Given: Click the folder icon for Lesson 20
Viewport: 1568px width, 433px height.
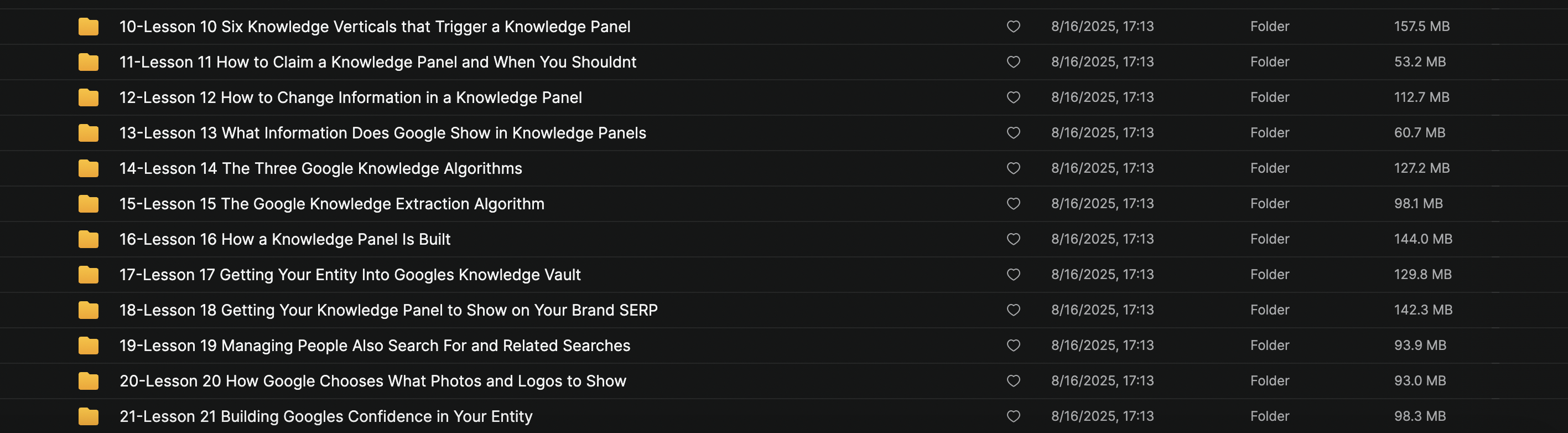Looking at the screenshot, I should tap(89, 380).
